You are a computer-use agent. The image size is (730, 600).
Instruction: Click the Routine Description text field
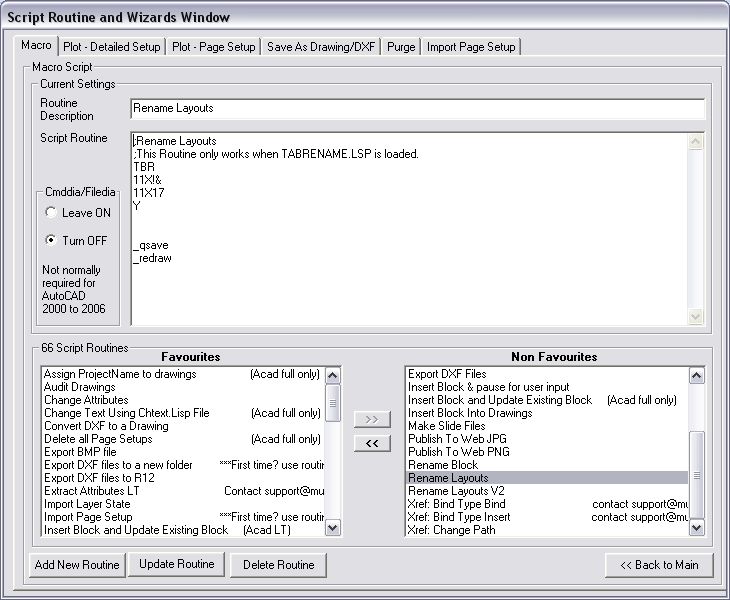click(x=417, y=108)
